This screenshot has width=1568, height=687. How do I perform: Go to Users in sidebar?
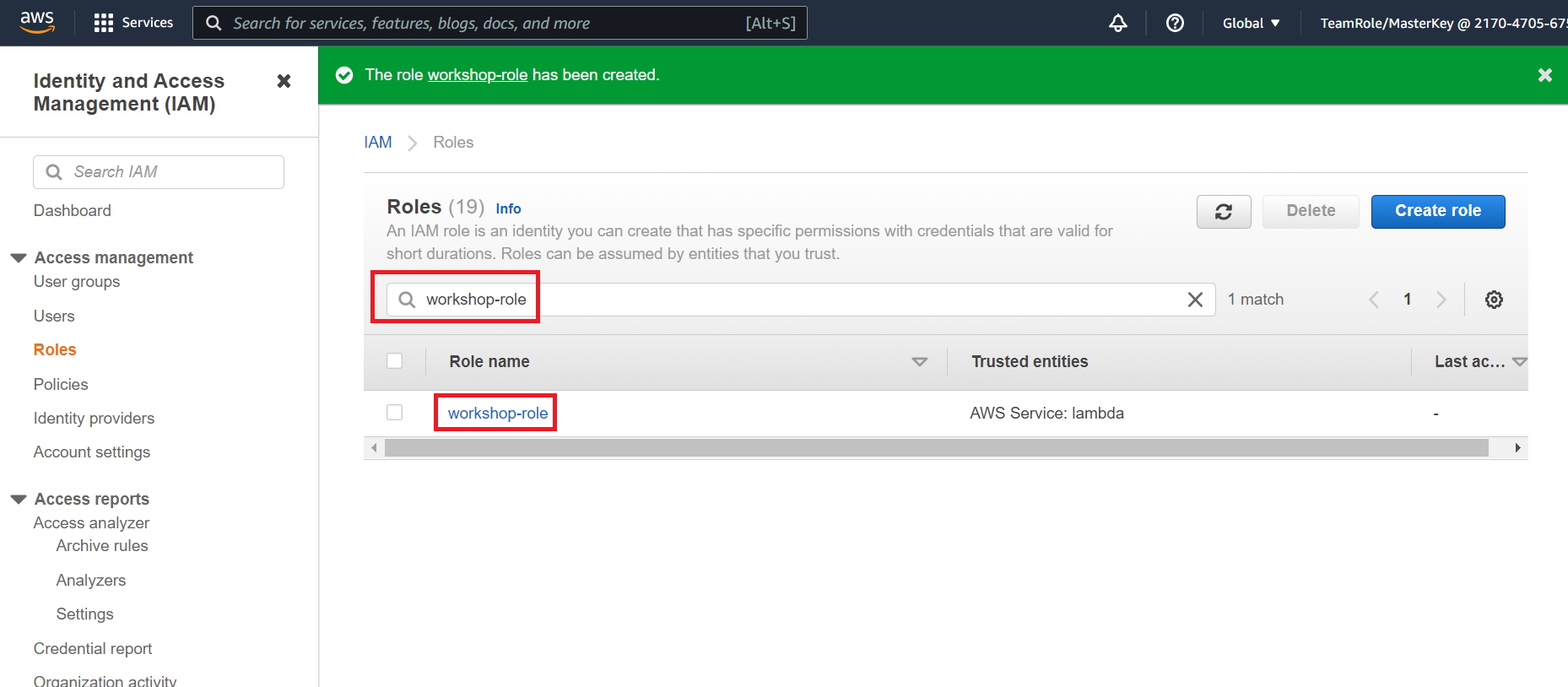click(54, 316)
